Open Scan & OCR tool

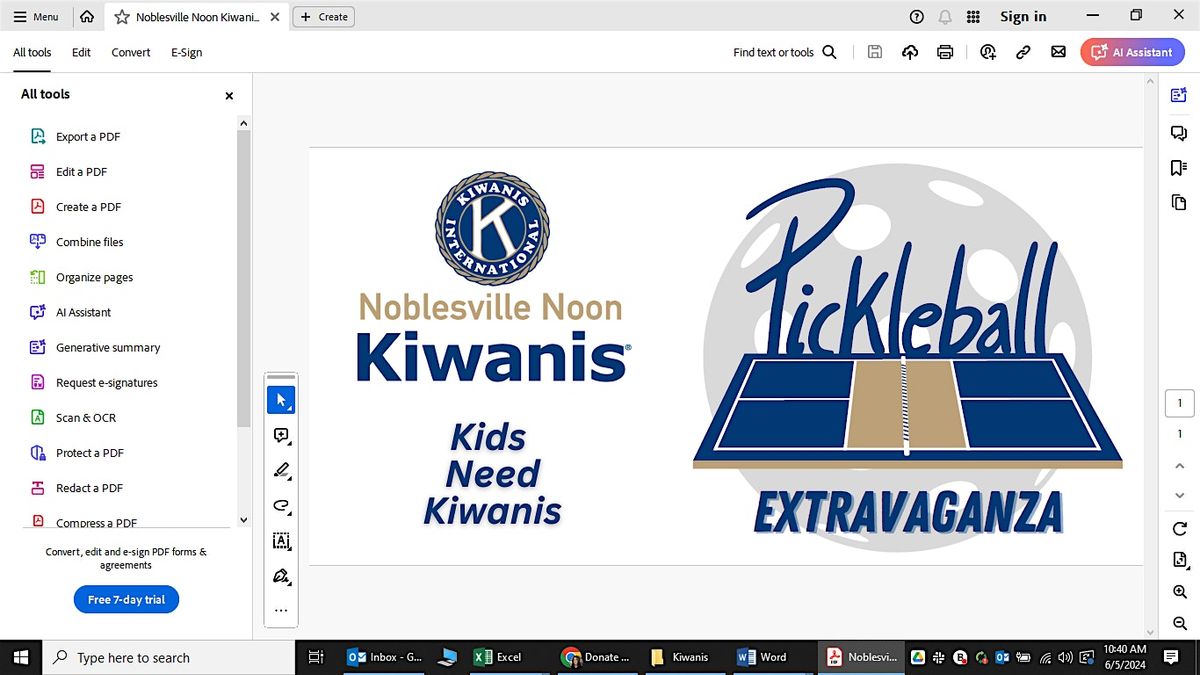(86, 417)
